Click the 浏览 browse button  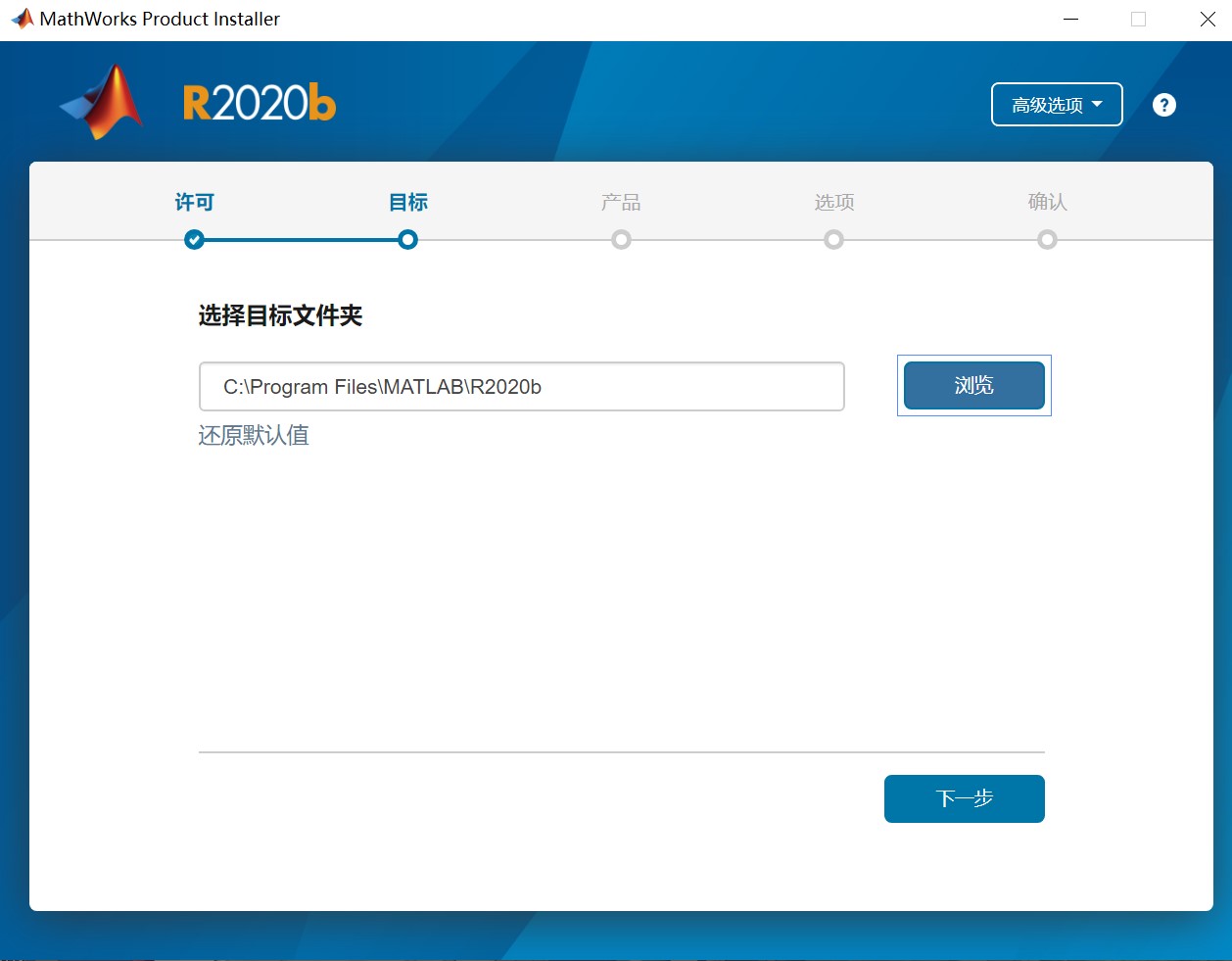974,385
